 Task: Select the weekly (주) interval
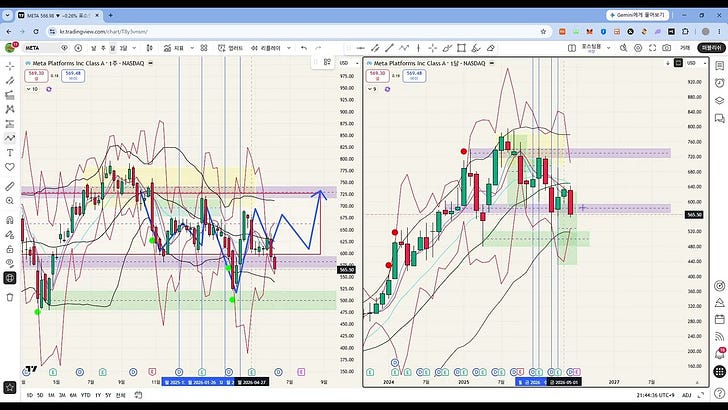coord(103,48)
